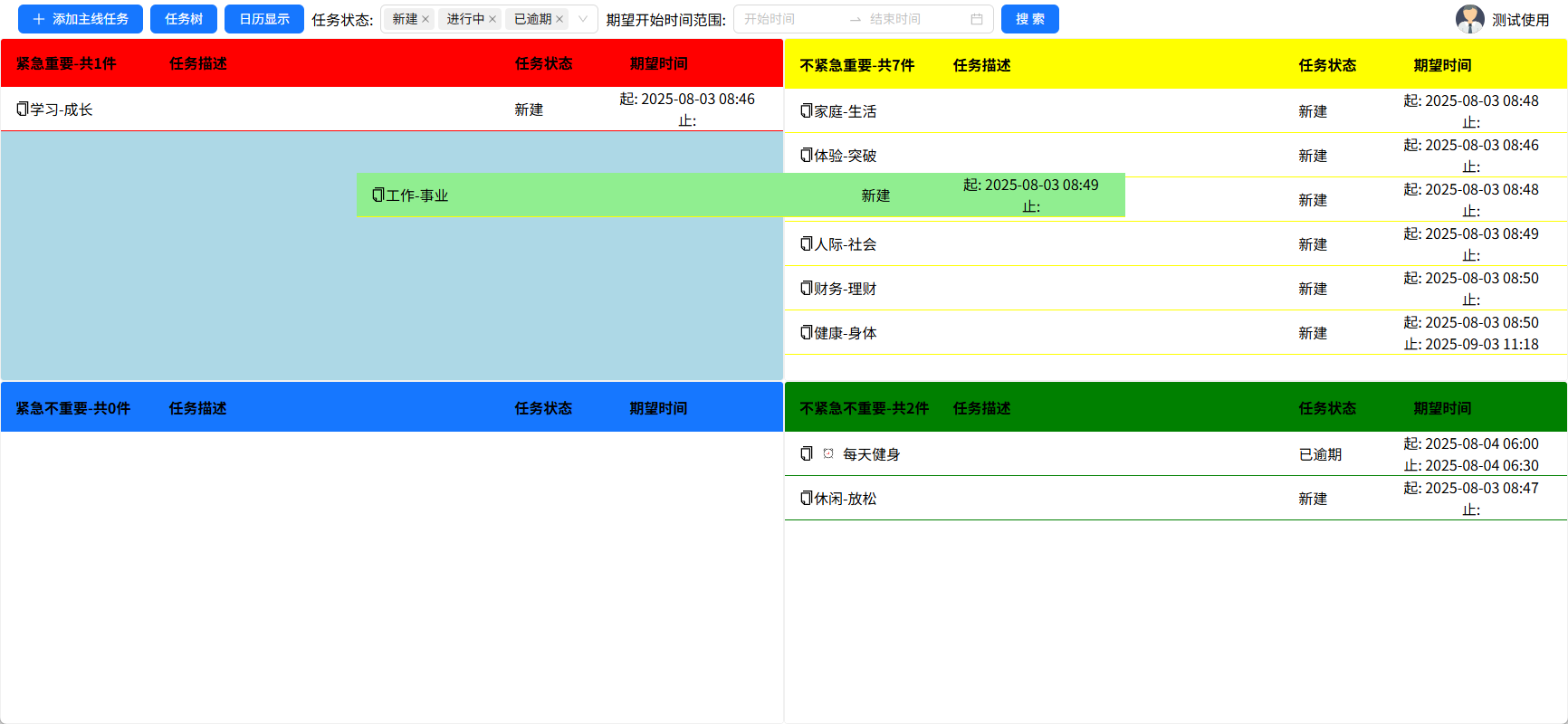The height and width of the screenshot is (724, 1568).
Task: Select the 紧急重要-共1件 header
Action: 66,63
